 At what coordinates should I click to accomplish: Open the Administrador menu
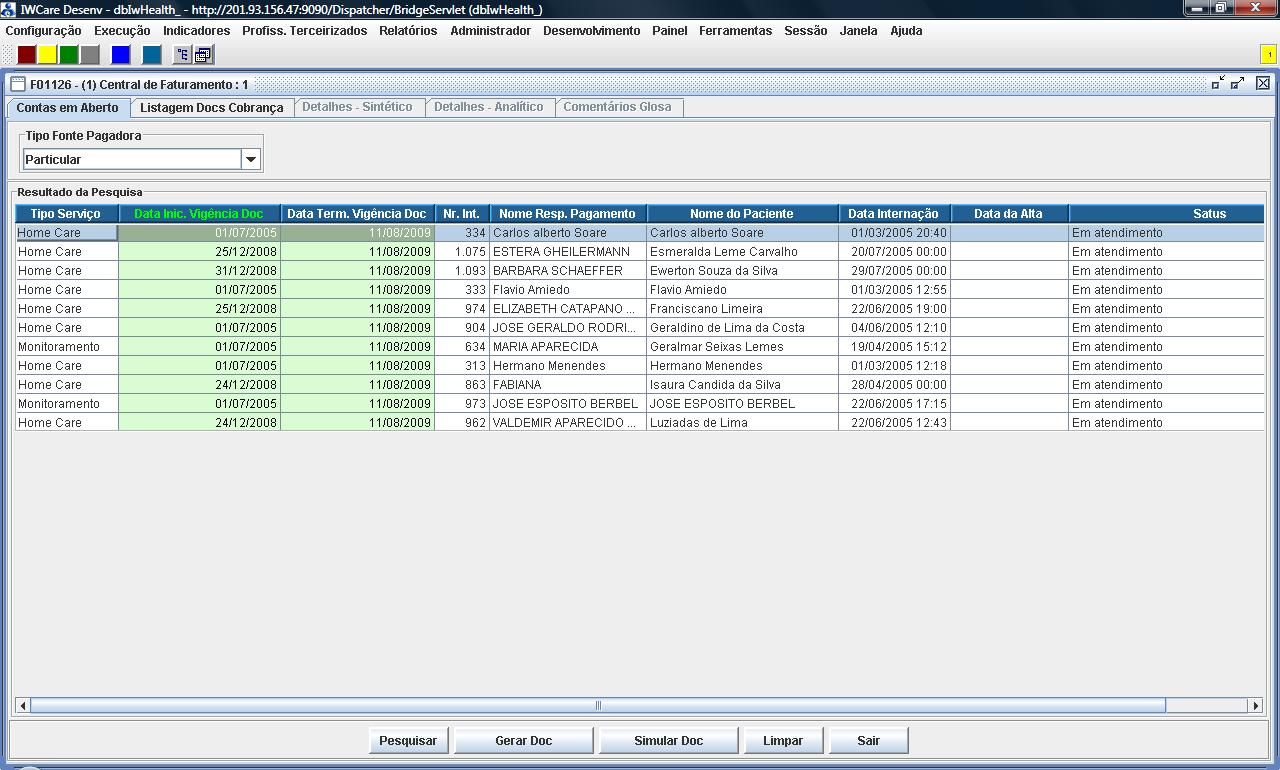tap(491, 31)
